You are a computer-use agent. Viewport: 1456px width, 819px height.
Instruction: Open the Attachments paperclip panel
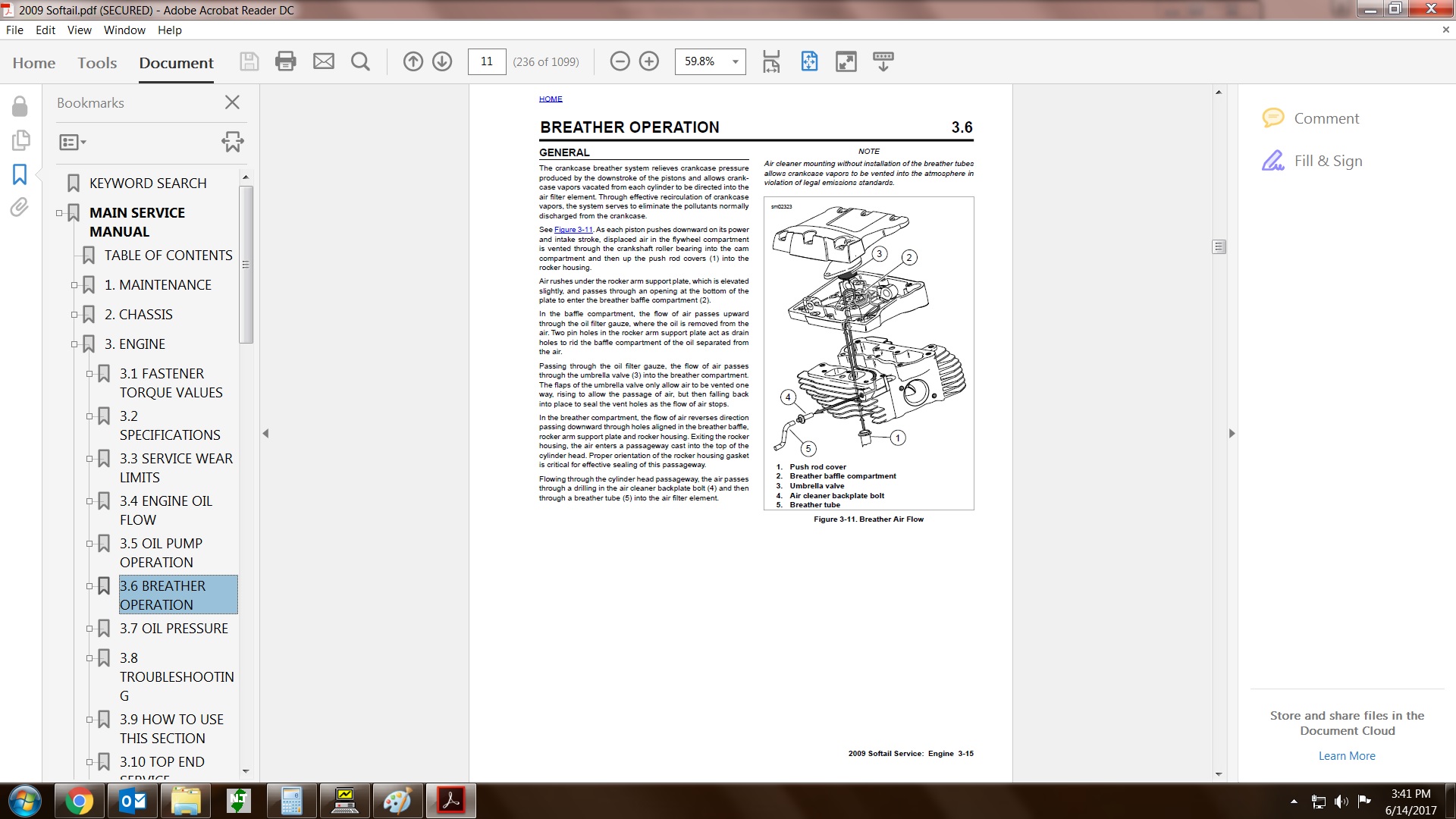[20, 207]
